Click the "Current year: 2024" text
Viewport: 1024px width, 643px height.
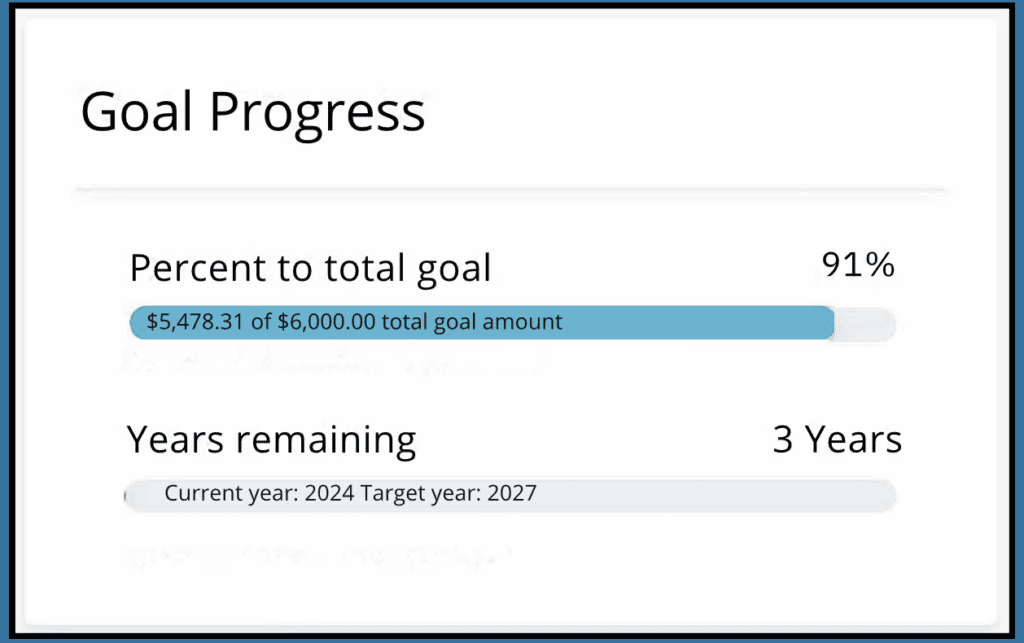point(259,493)
